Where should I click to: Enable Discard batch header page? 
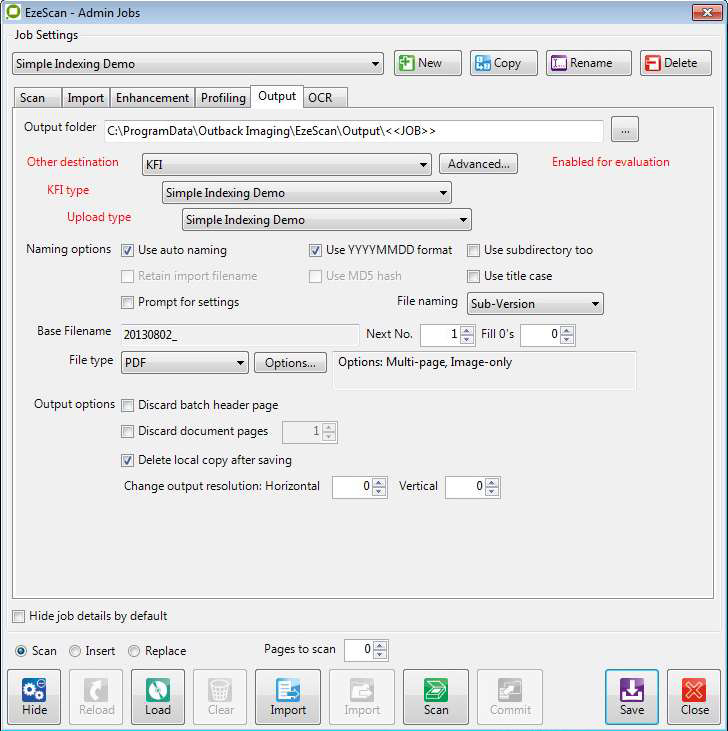(128, 405)
